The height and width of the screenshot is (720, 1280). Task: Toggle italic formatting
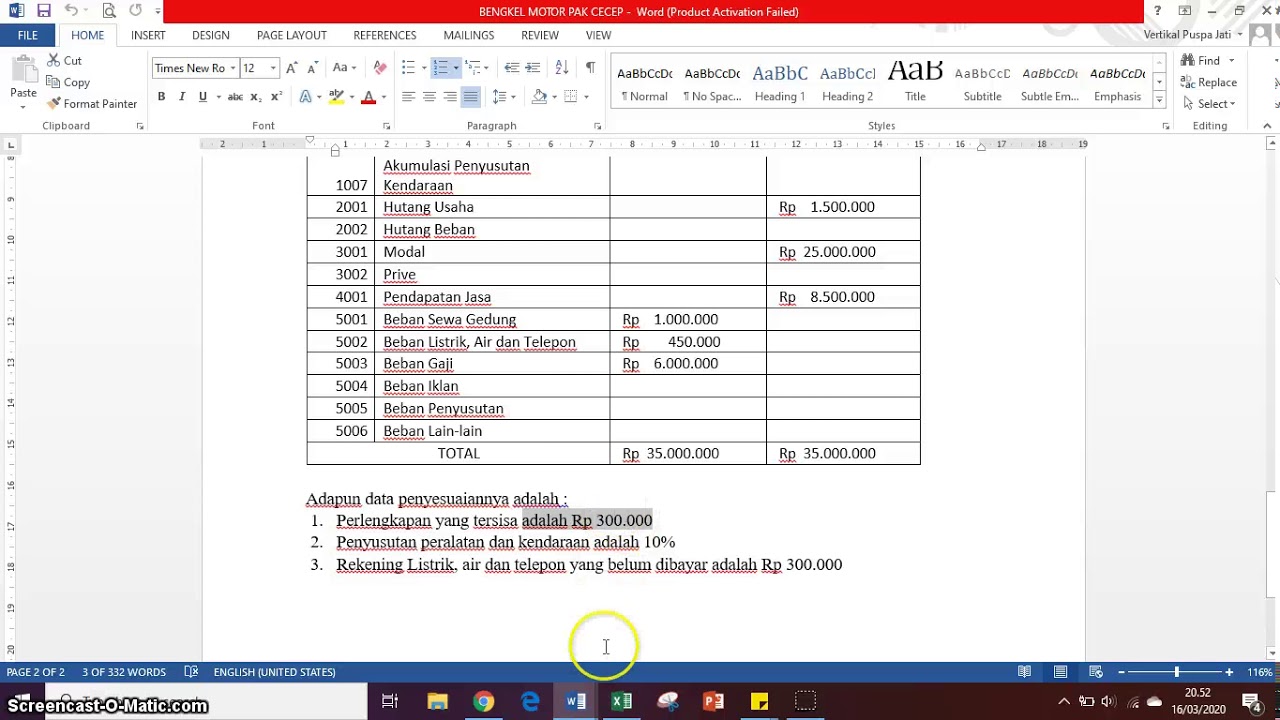(x=182, y=97)
